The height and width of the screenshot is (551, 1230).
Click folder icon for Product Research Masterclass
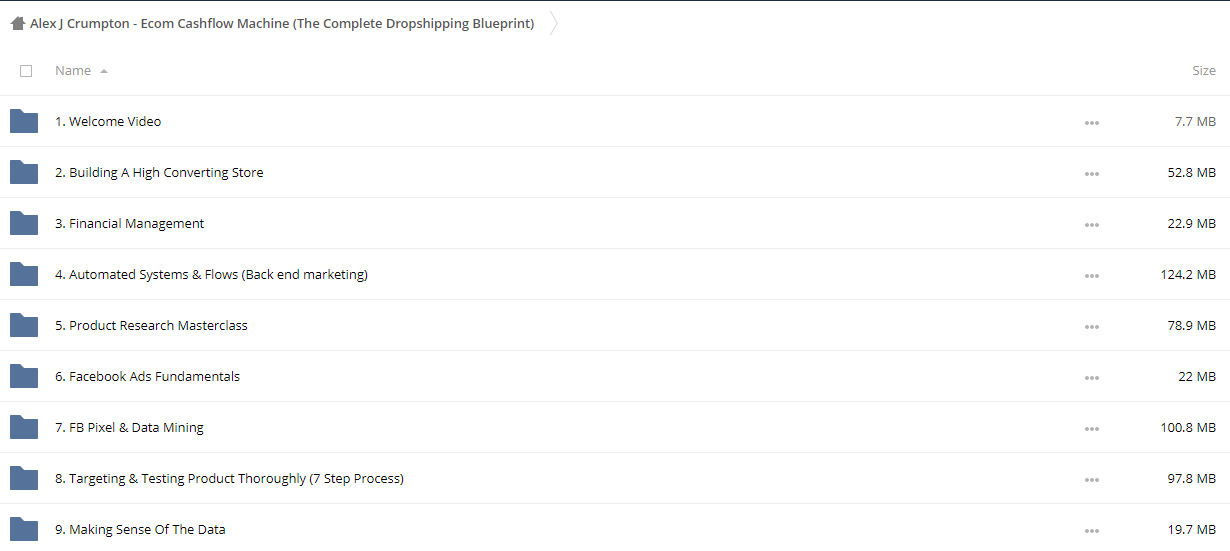pos(24,325)
